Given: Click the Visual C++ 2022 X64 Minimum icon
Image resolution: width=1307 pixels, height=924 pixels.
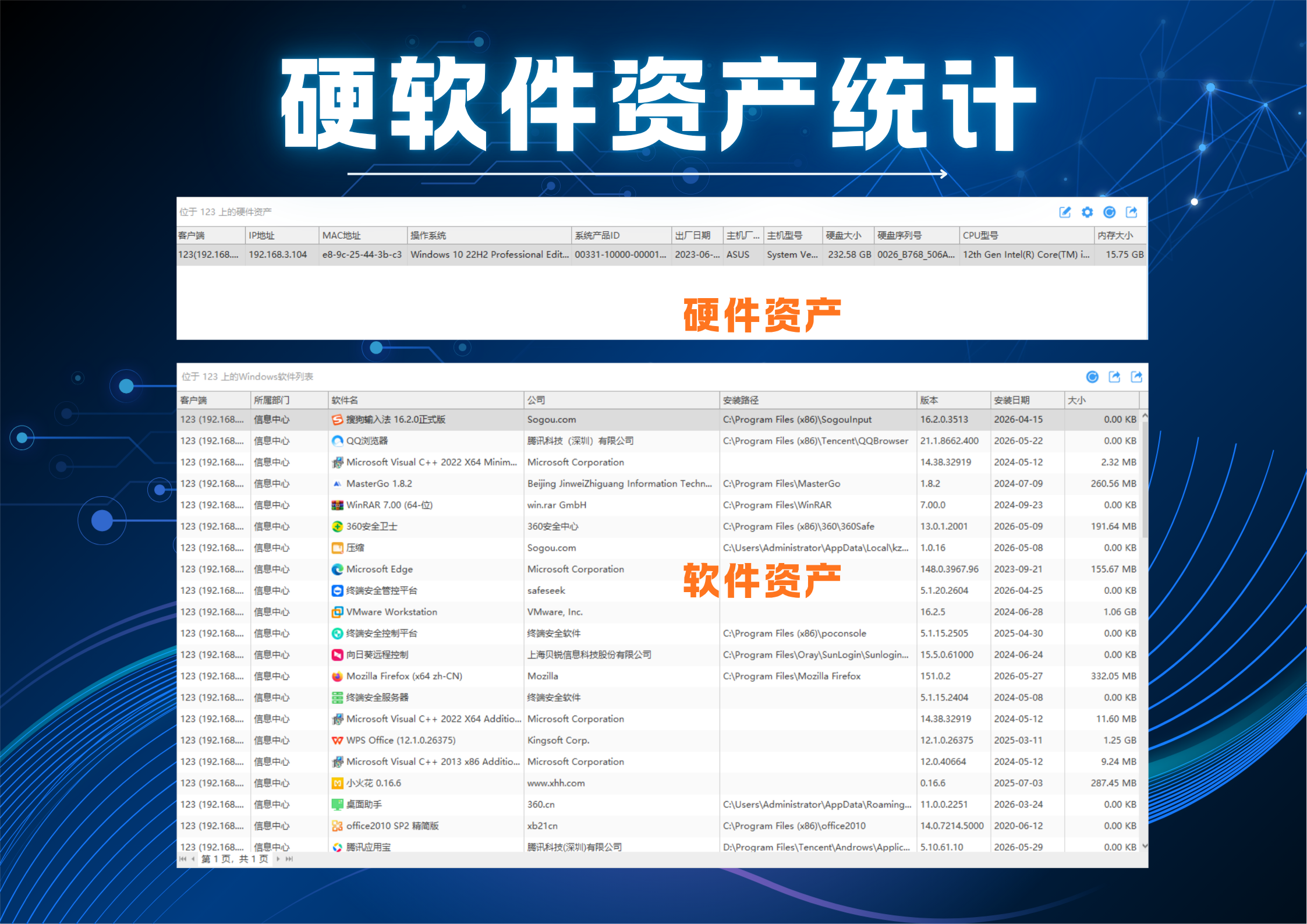Looking at the screenshot, I should click(x=337, y=462).
